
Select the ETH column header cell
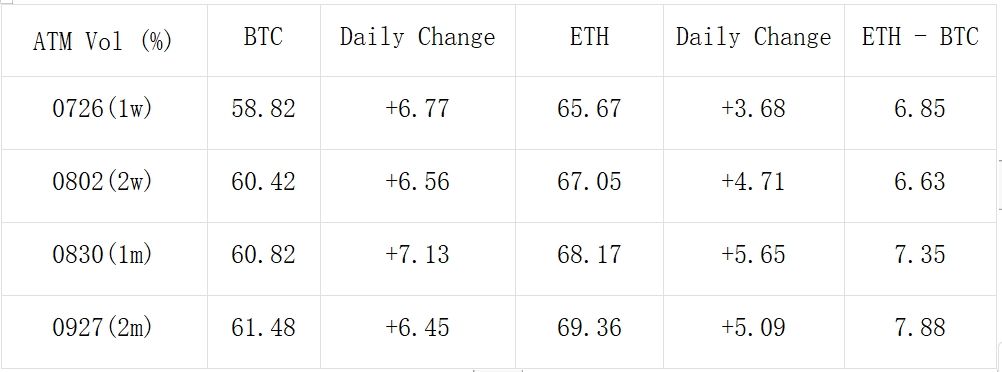pyautogui.click(x=589, y=40)
